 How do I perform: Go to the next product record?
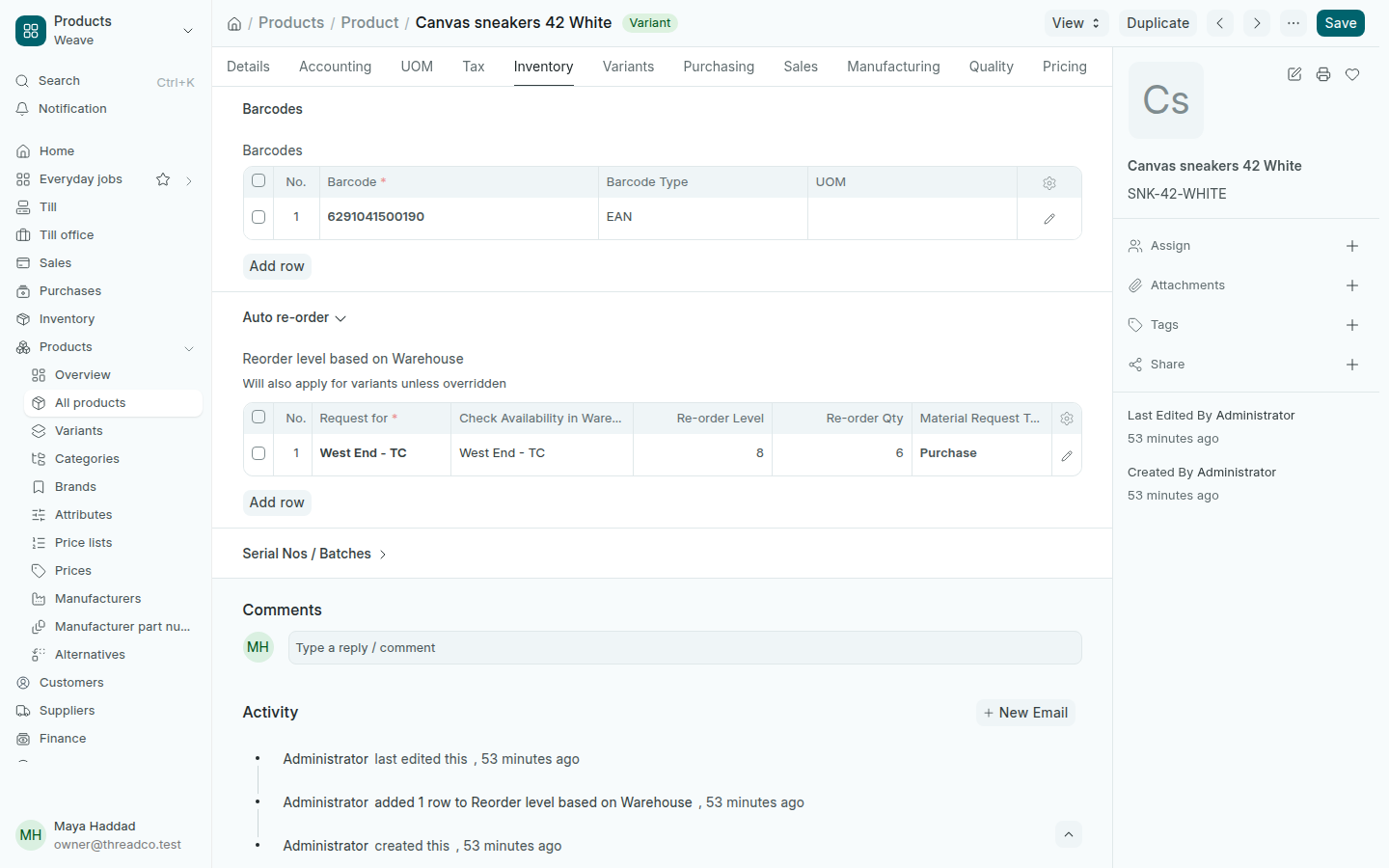click(x=1257, y=23)
